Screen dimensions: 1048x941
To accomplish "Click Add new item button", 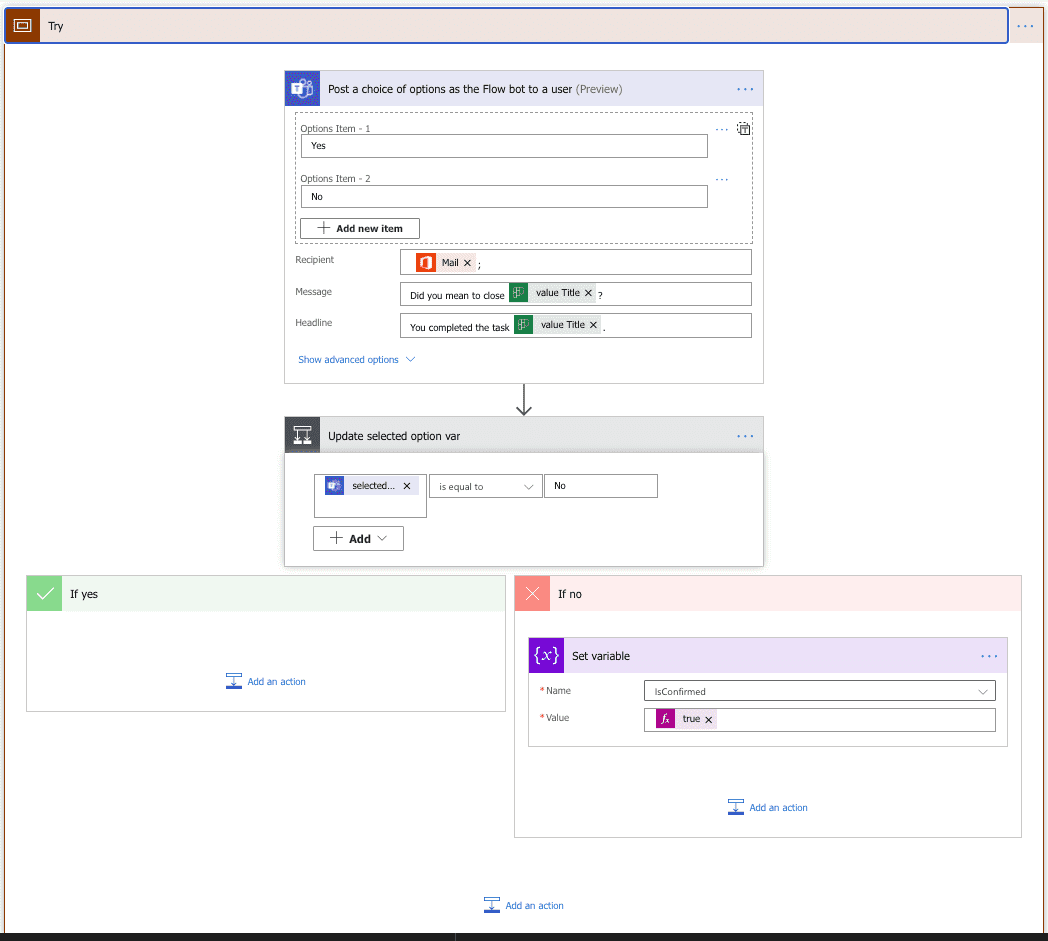I will point(360,228).
